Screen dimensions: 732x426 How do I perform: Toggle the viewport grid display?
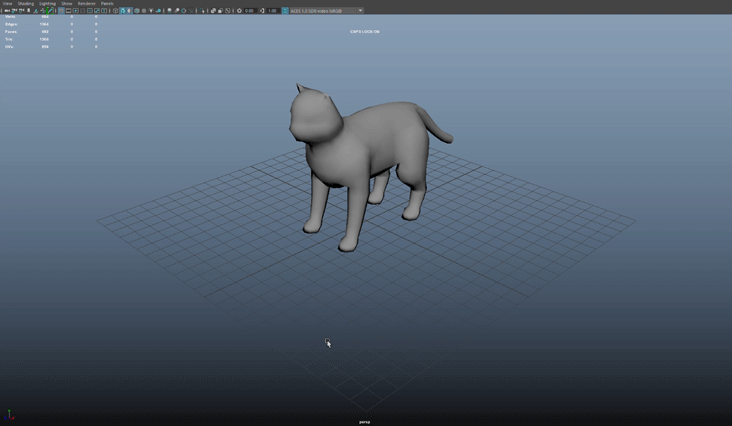tap(61, 11)
